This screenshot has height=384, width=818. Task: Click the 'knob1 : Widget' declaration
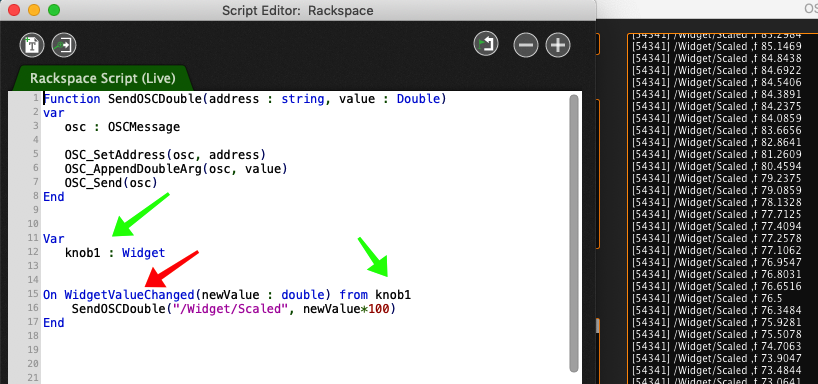(x=115, y=253)
